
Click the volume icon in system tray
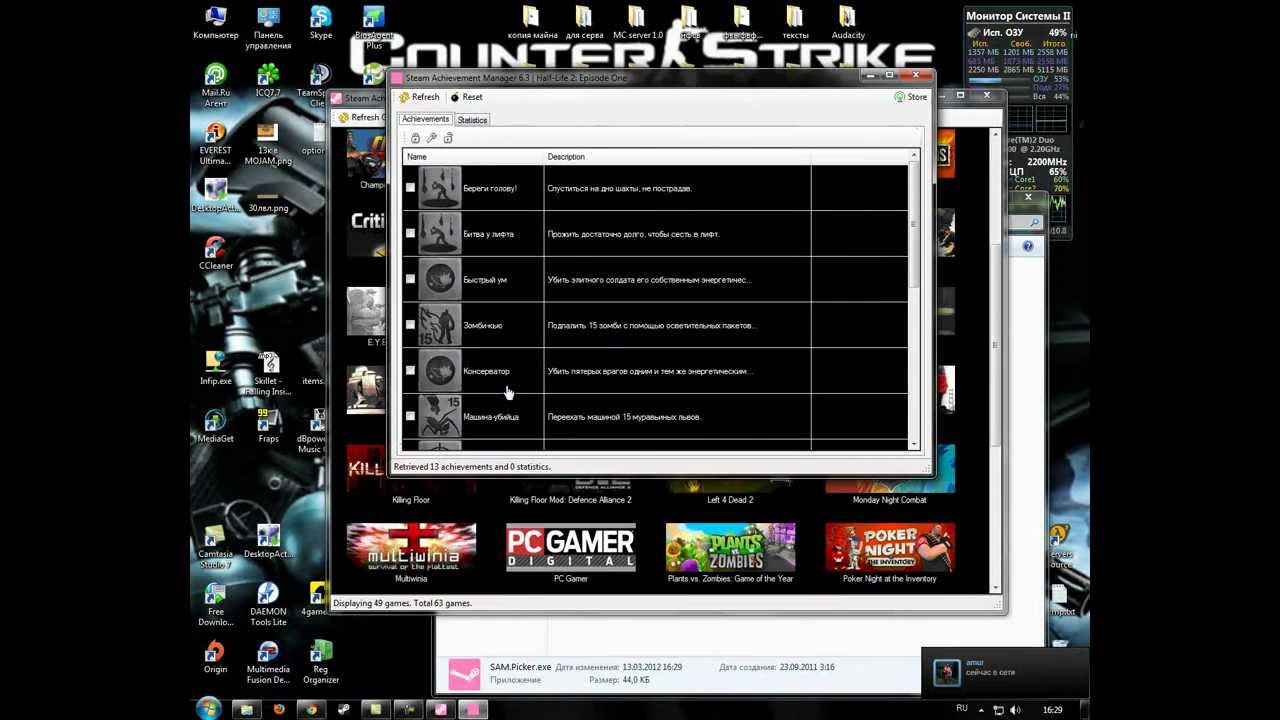click(1016, 709)
